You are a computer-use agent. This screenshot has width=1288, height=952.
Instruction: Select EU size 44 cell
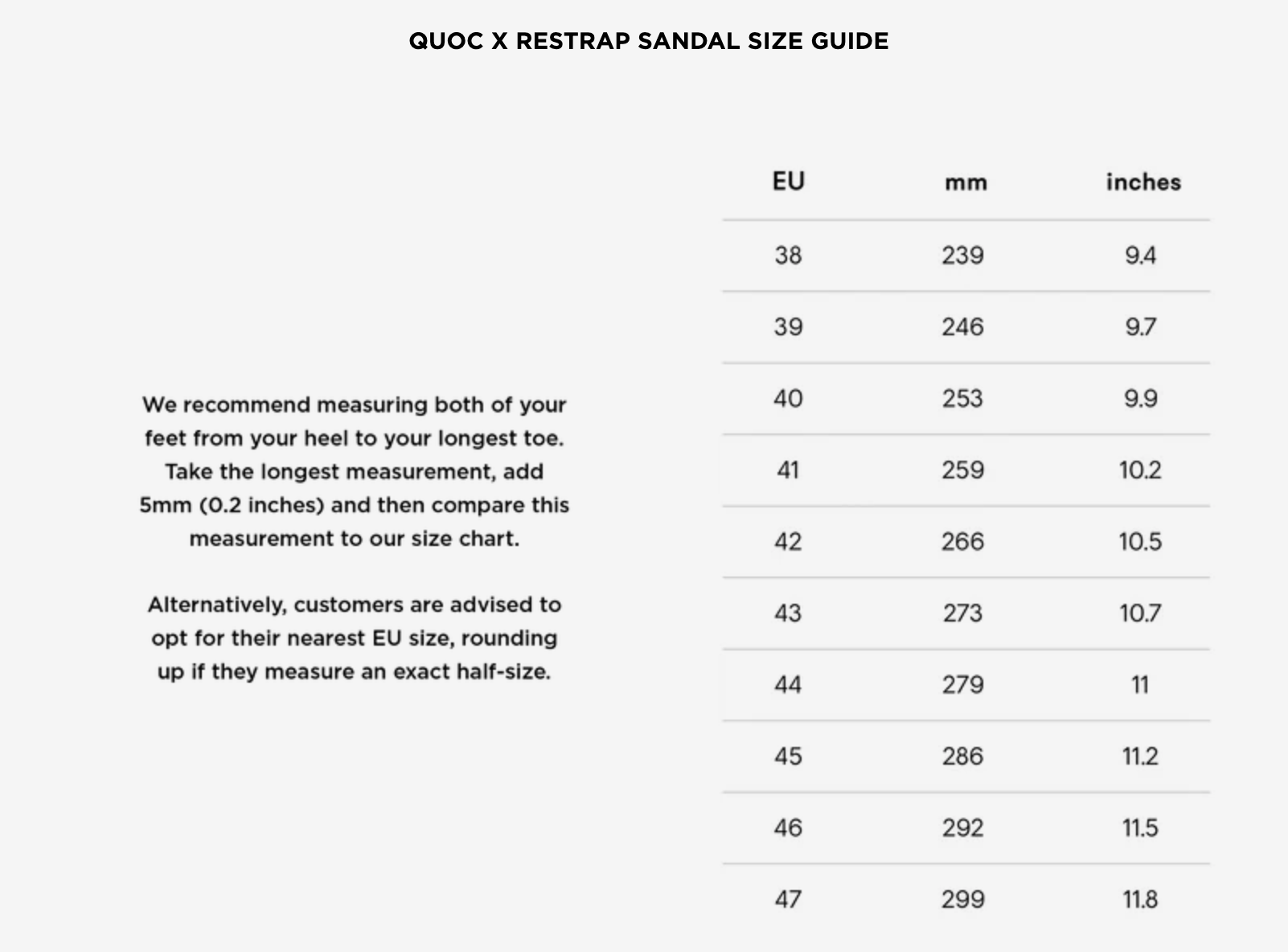(788, 685)
